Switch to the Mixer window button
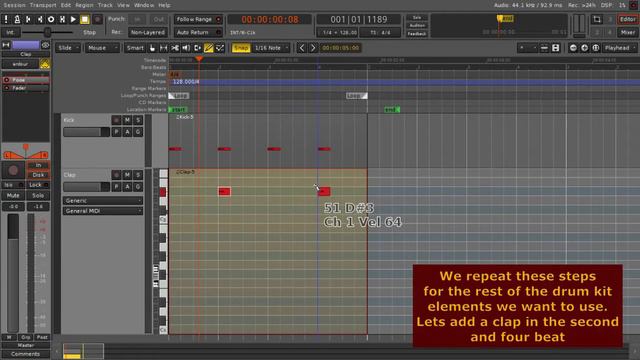Image resolution: width=640 pixels, height=360 pixels. point(627,32)
